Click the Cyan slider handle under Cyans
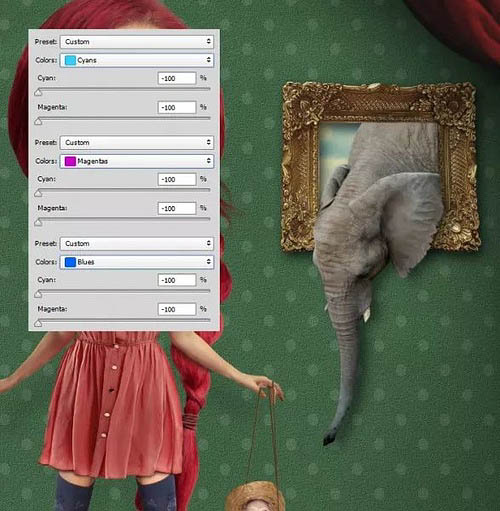Viewport: 500px width, 511px height. pyautogui.click(x=38, y=92)
